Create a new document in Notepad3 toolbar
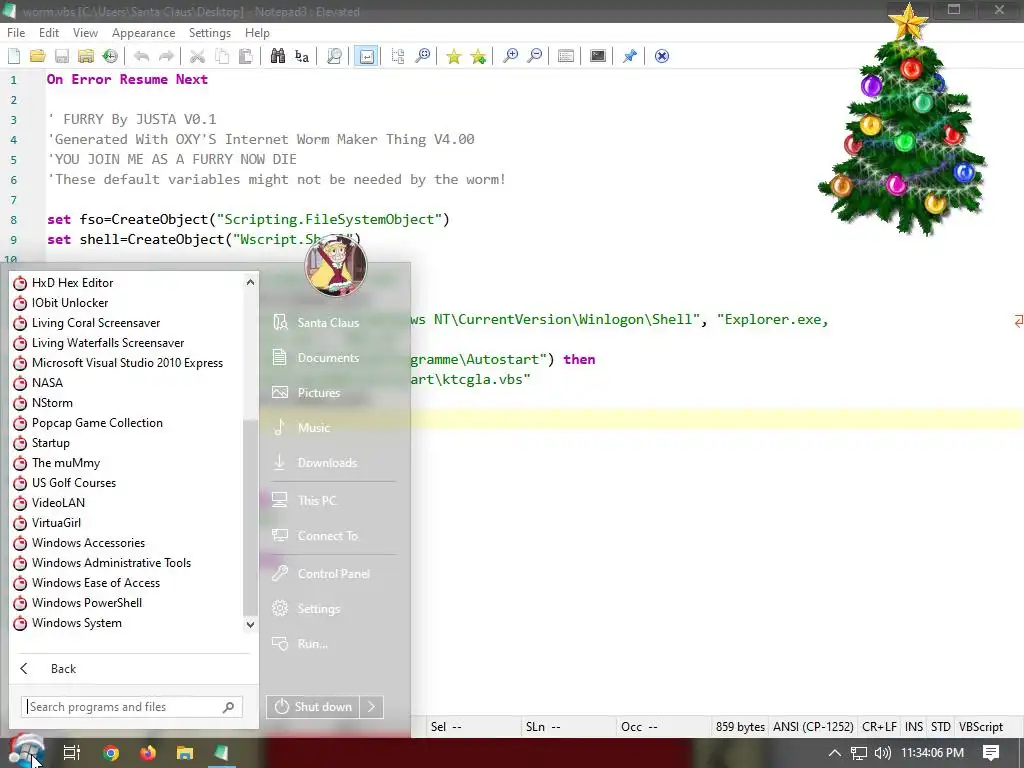This screenshot has width=1024, height=768. [x=14, y=56]
